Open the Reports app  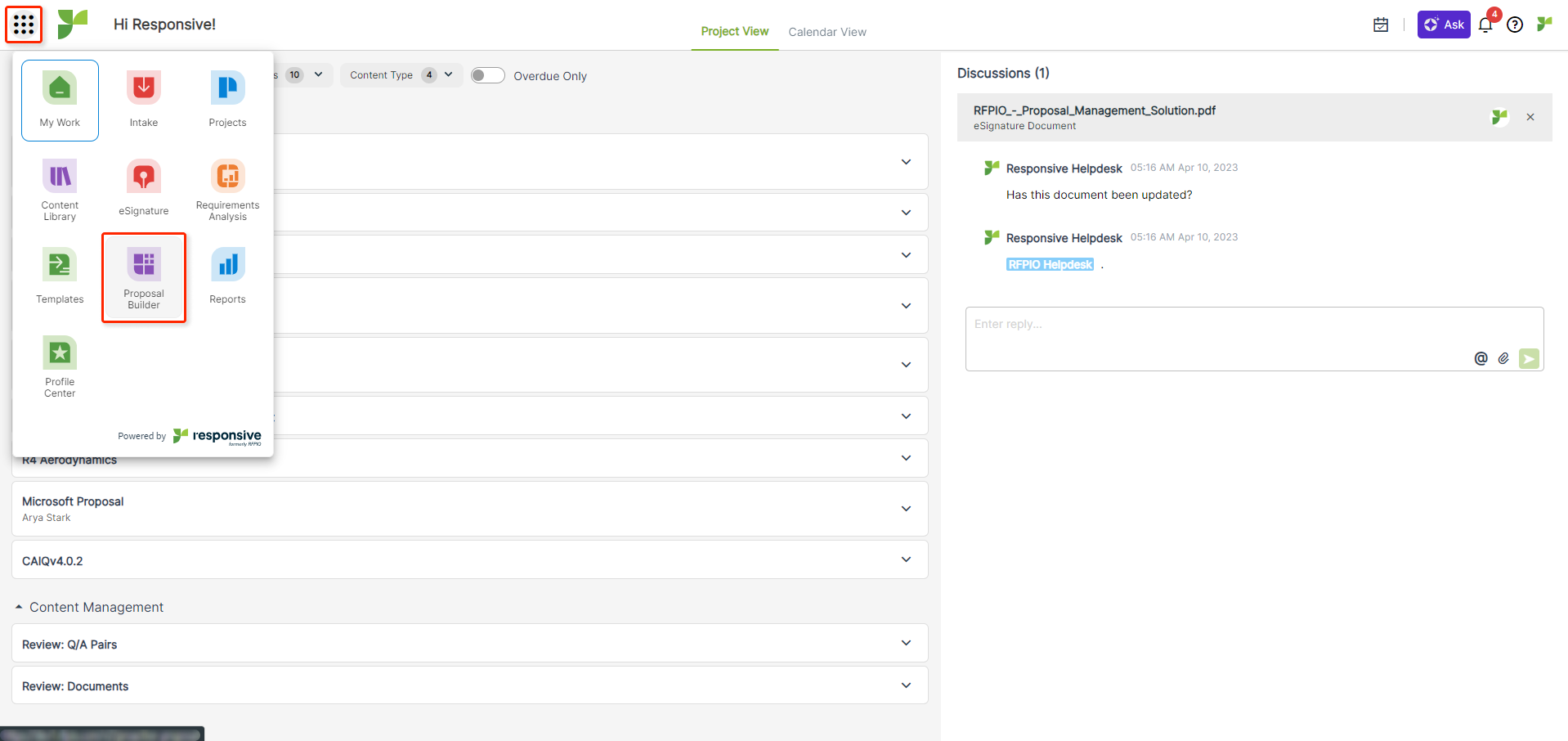227,278
